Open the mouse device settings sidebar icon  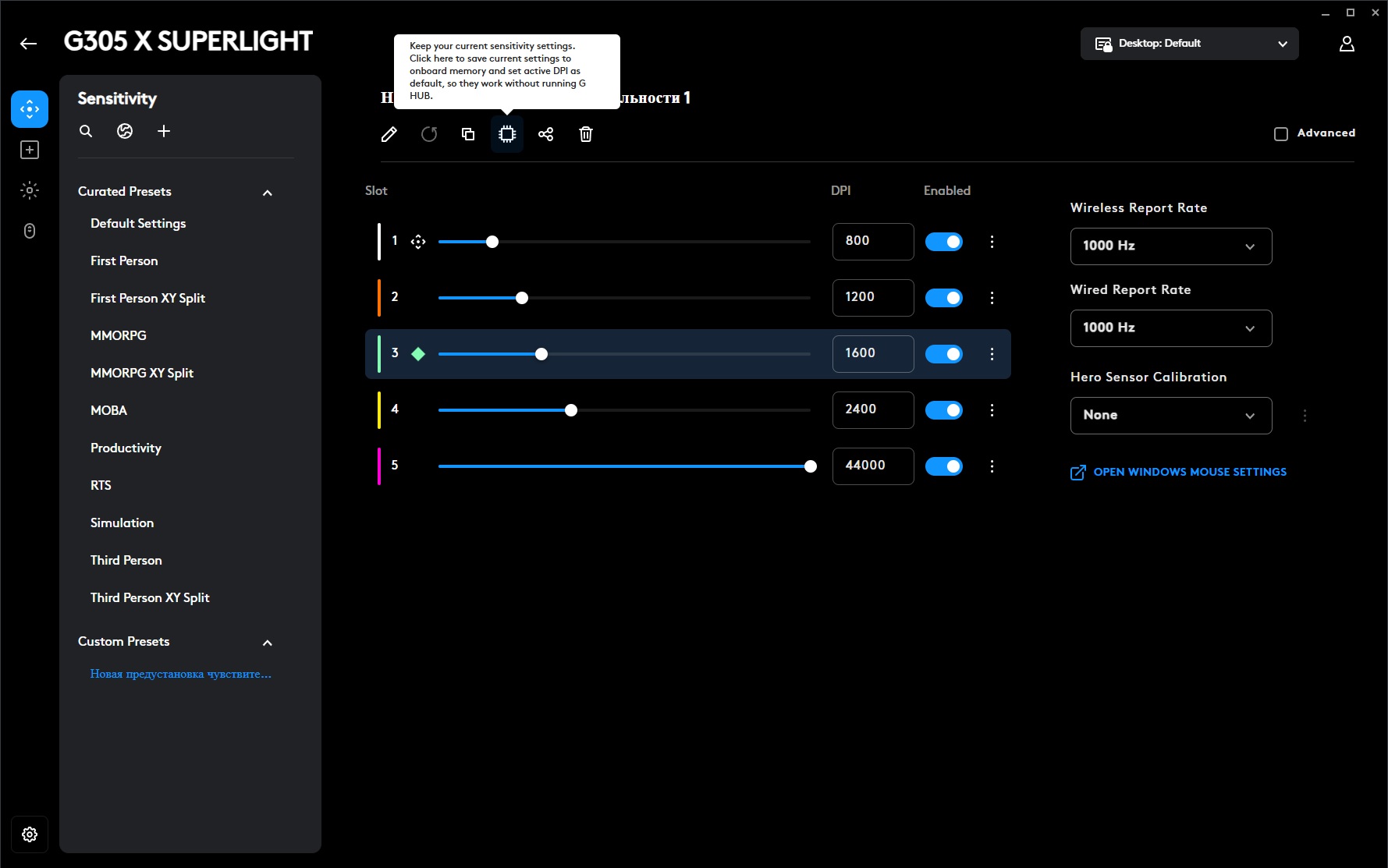click(x=30, y=231)
